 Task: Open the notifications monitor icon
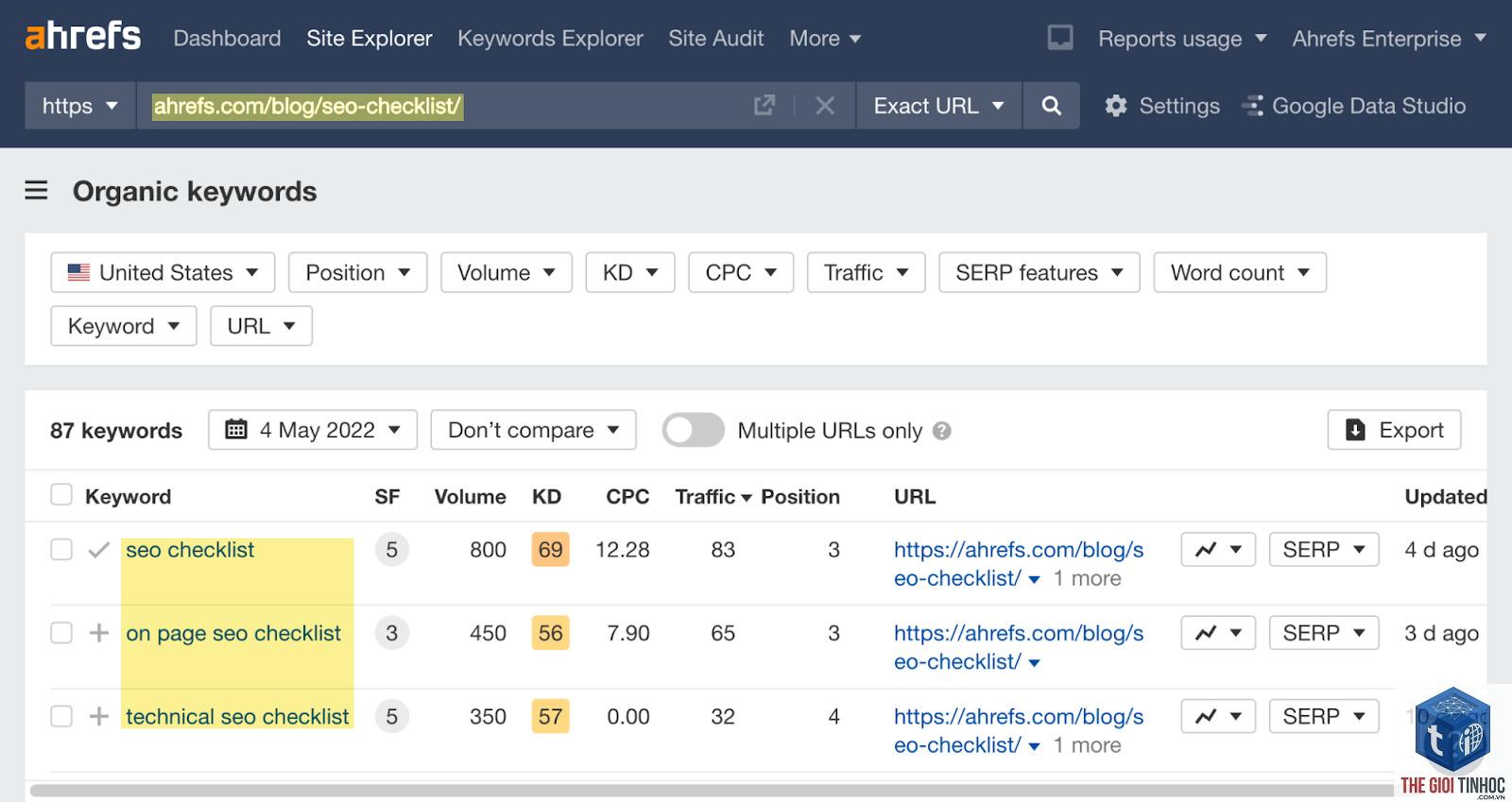pos(1060,38)
